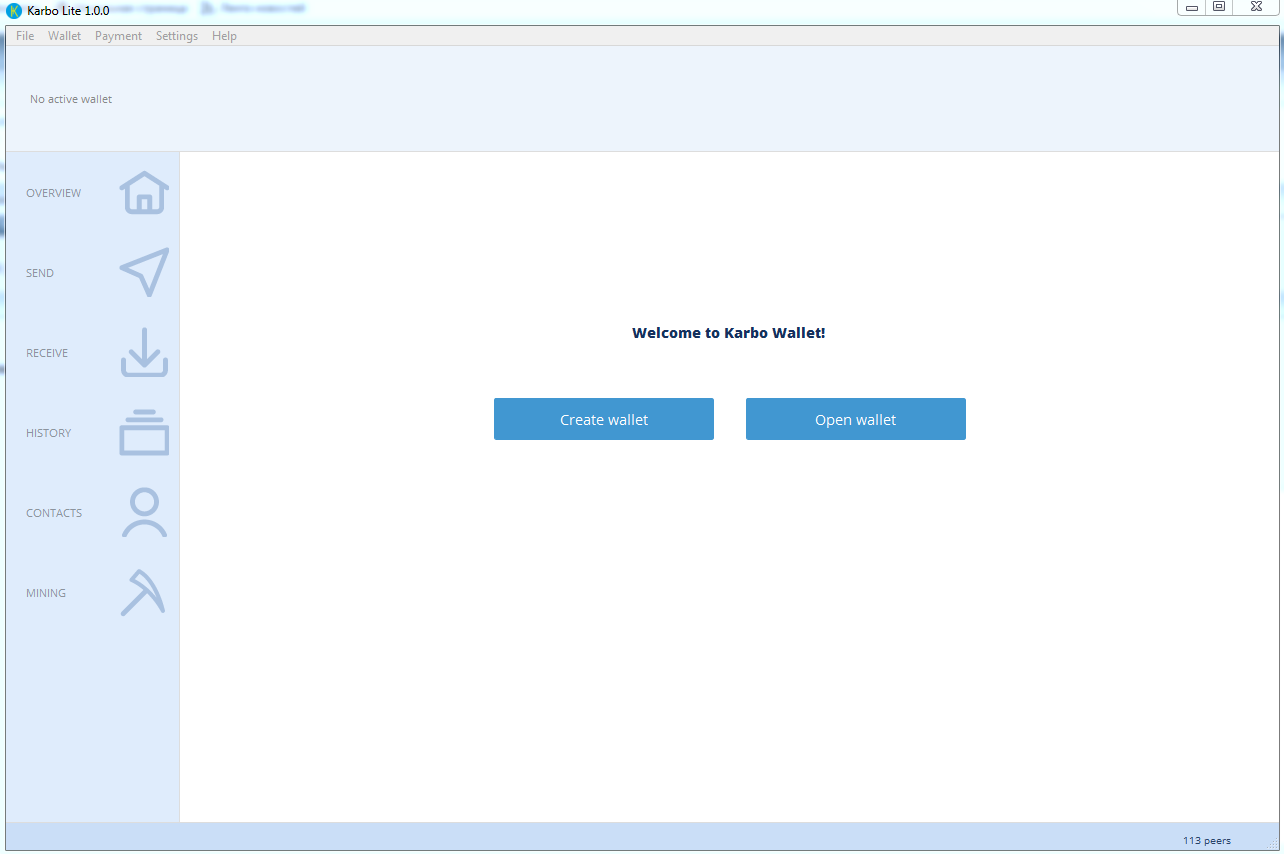The image size is (1284, 854).
Task: Select the HISTORY sidebar label
Action: pyautogui.click(x=49, y=433)
